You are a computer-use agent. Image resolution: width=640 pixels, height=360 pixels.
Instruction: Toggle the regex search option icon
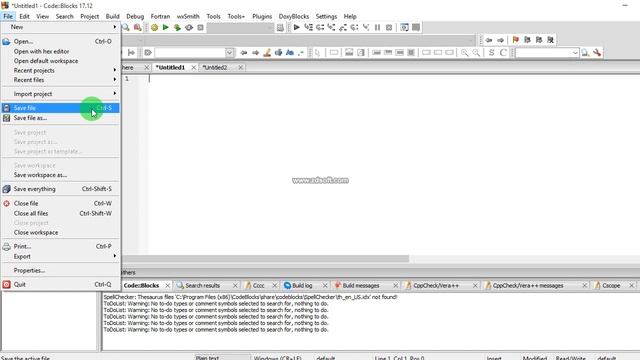(301, 53)
